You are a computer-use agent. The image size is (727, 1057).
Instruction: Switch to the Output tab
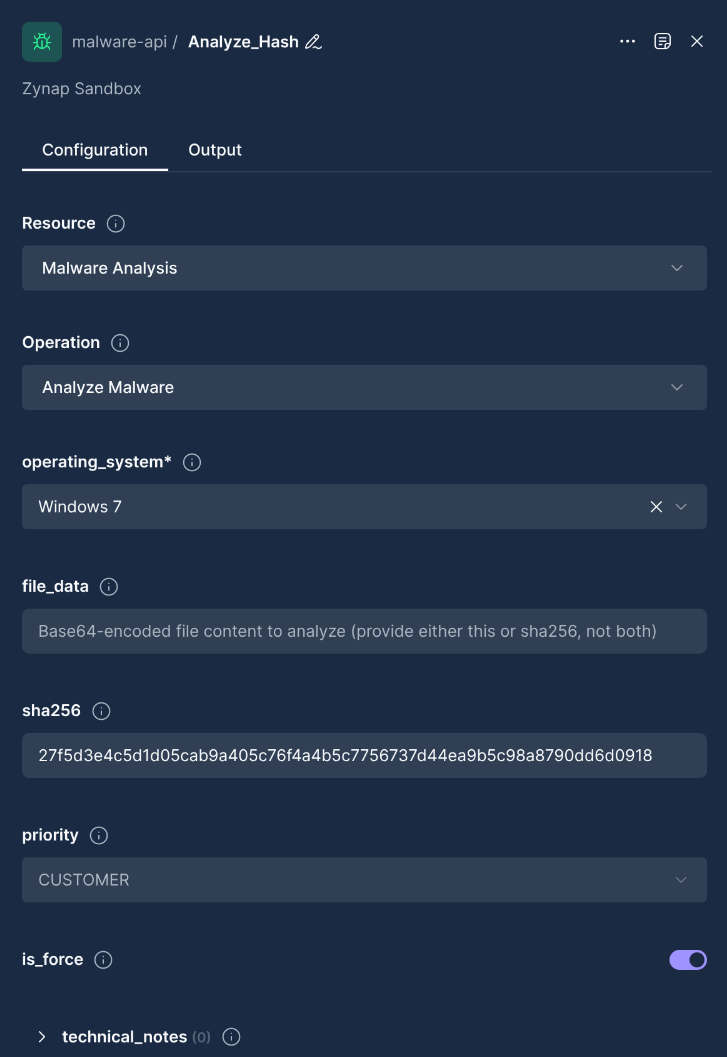(x=215, y=150)
